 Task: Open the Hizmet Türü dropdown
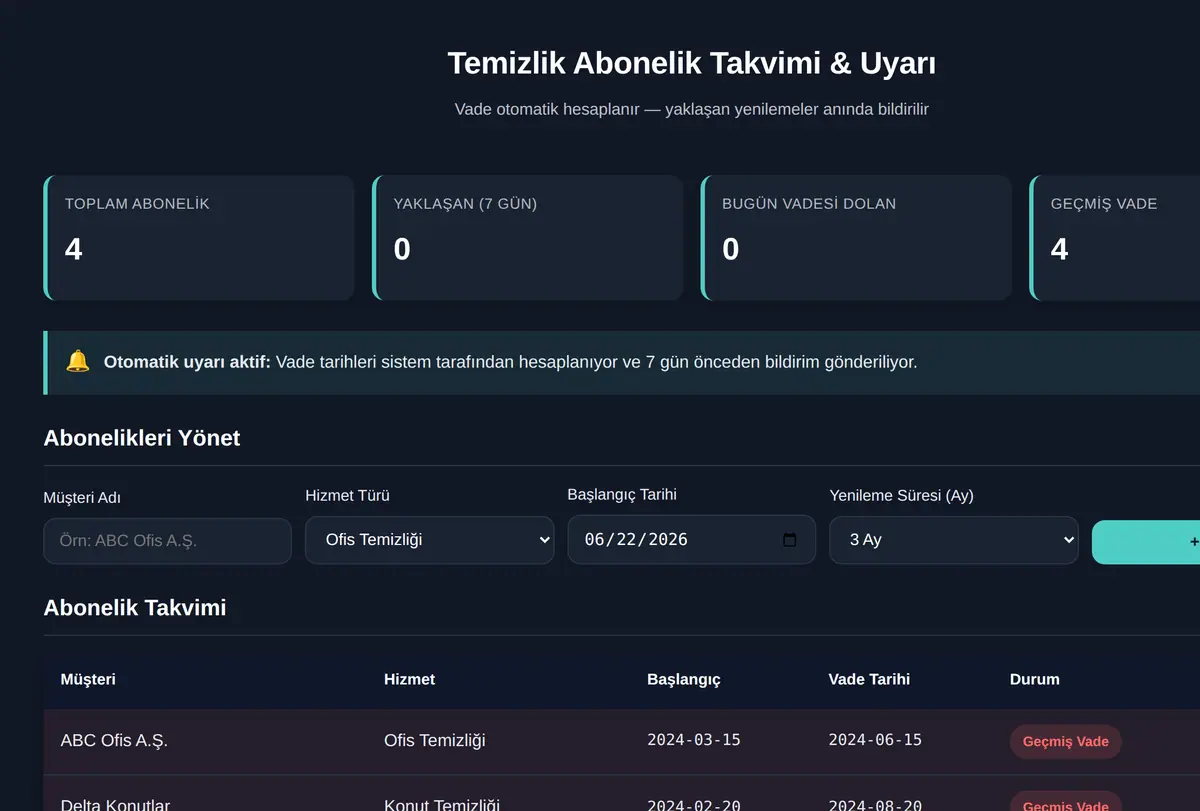coord(430,540)
